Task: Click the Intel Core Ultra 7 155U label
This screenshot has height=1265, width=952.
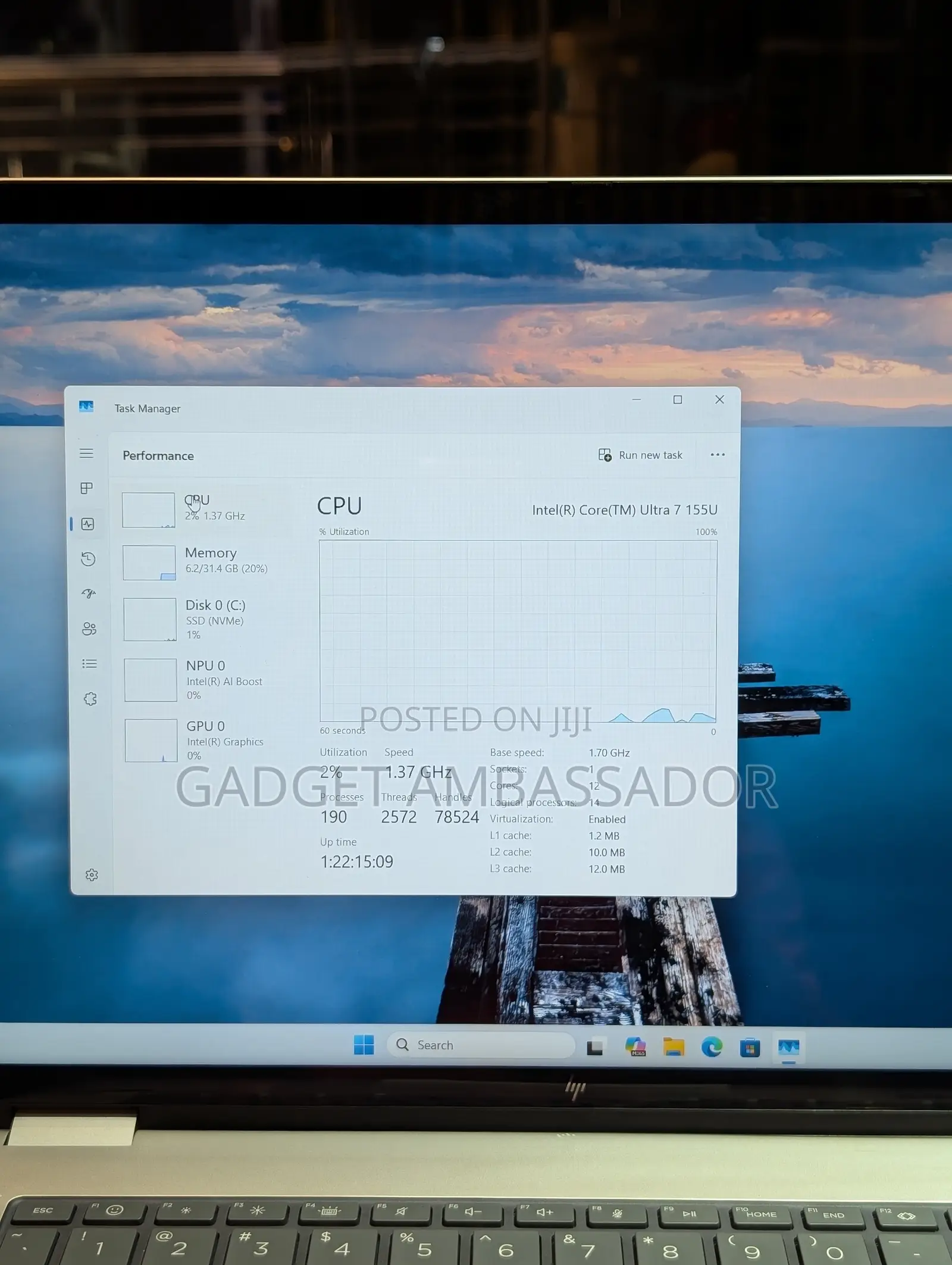Action: pos(624,510)
